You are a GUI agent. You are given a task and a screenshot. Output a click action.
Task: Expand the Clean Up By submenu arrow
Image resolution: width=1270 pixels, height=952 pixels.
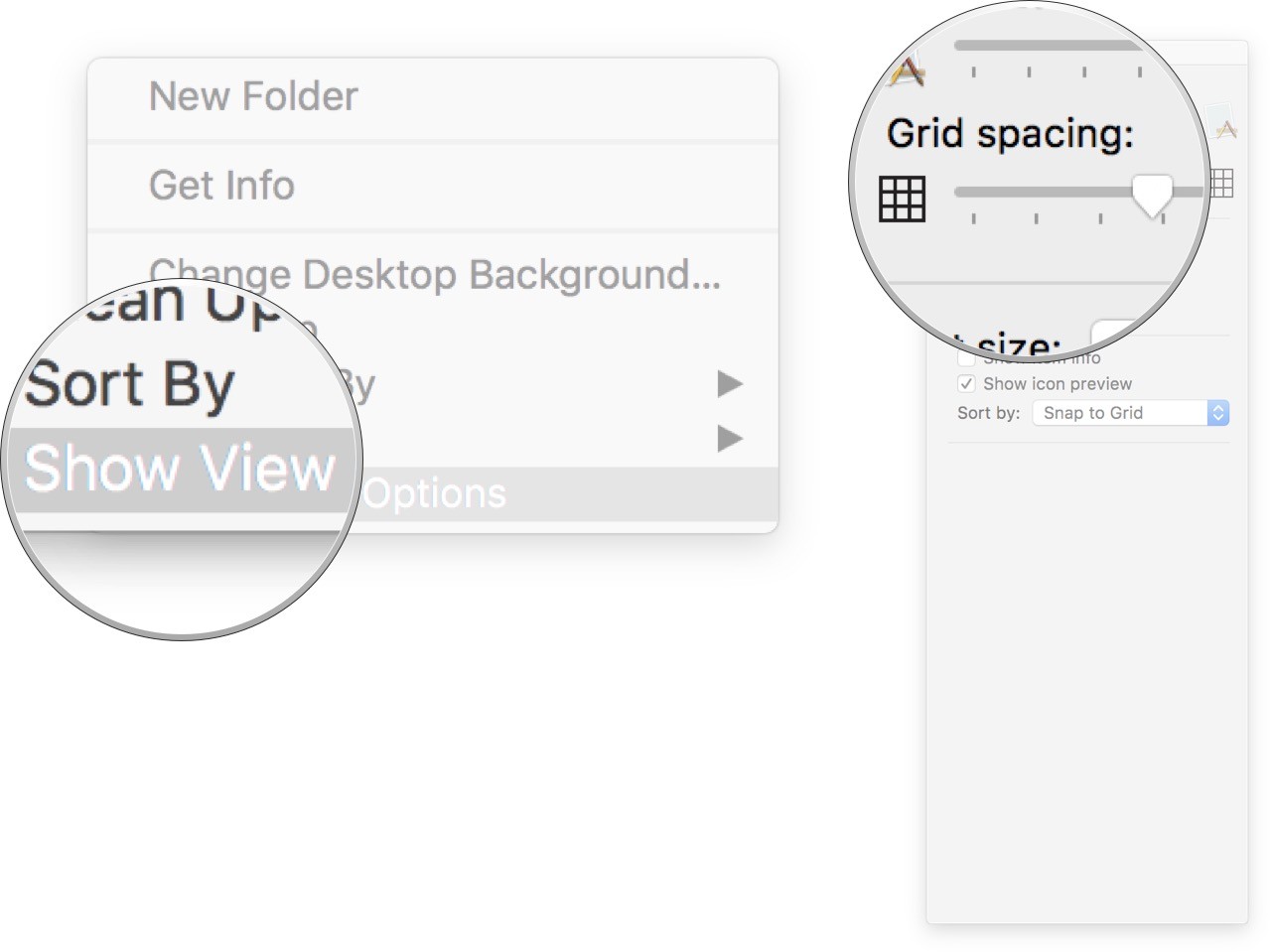pyautogui.click(x=730, y=383)
